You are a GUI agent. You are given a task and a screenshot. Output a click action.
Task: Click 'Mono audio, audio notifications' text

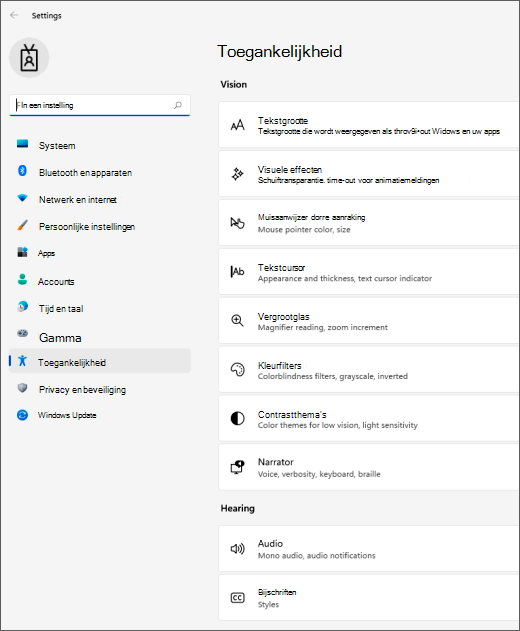pyautogui.click(x=316, y=555)
